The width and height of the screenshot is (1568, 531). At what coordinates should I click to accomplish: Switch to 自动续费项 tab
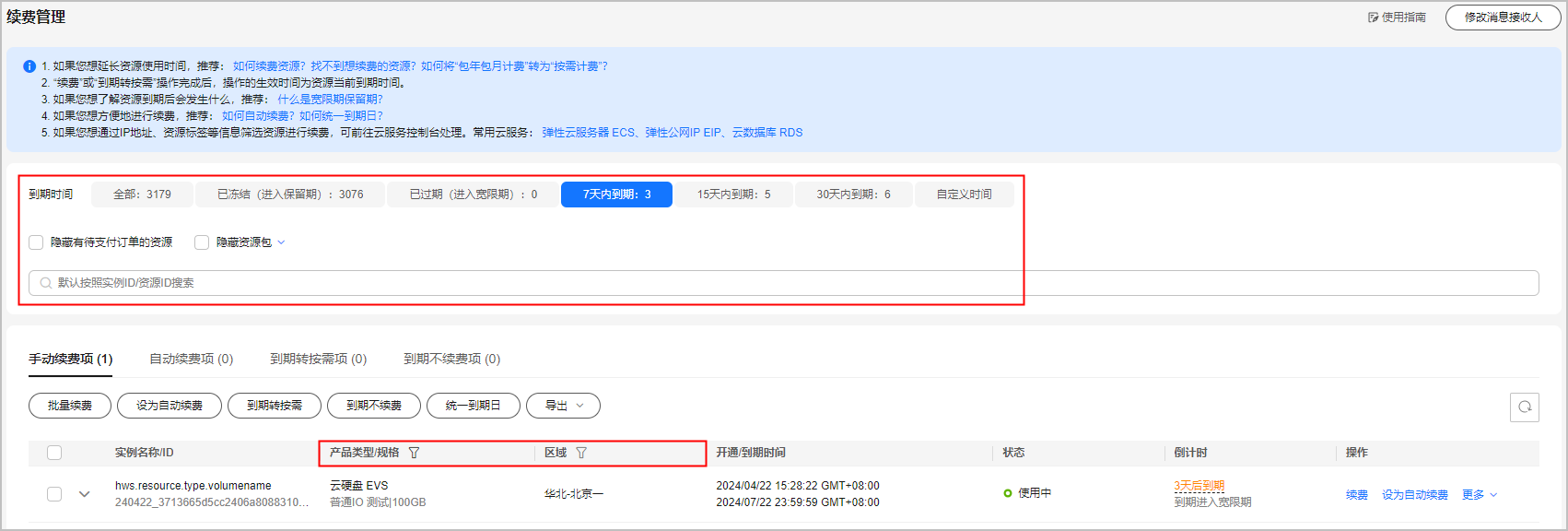pos(191,359)
